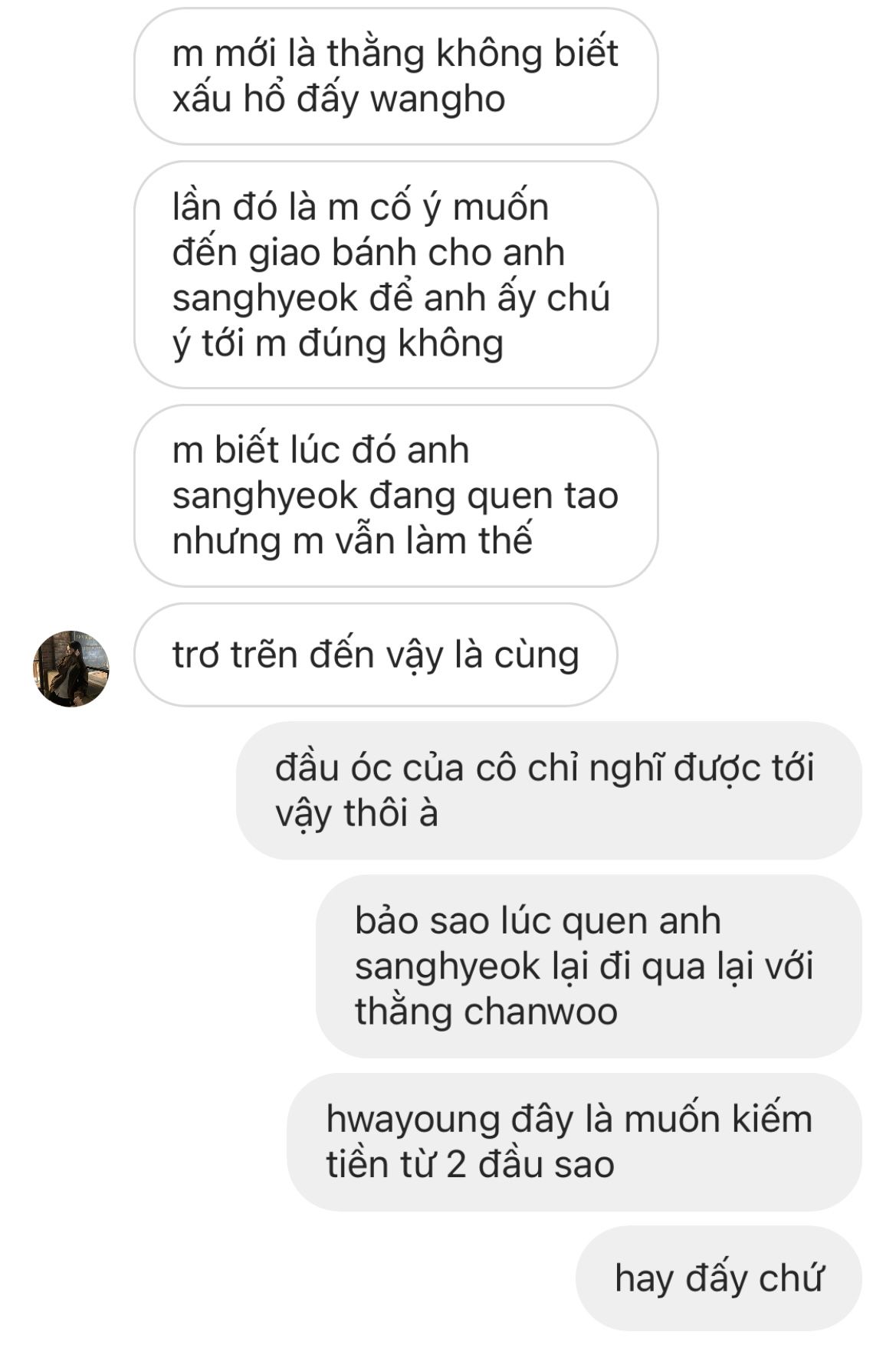This screenshot has height=1345, width=896.
Task: Click the name 'hwayoung' in the reply
Action: click(412, 1121)
